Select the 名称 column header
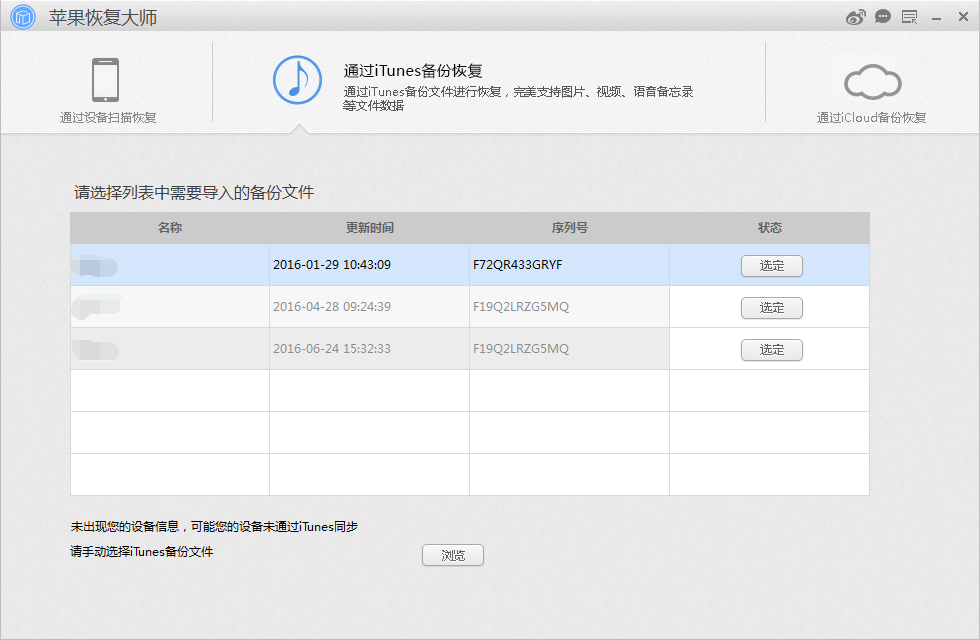The height and width of the screenshot is (640, 980). click(x=170, y=228)
